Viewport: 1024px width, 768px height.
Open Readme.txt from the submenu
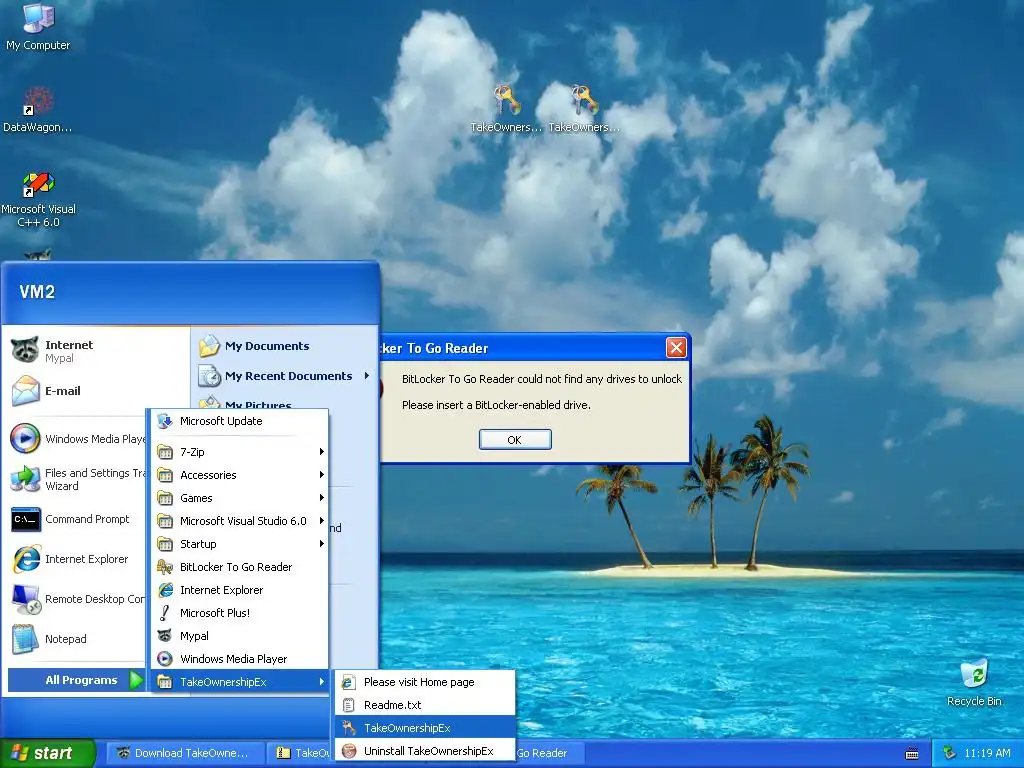click(x=425, y=705)
